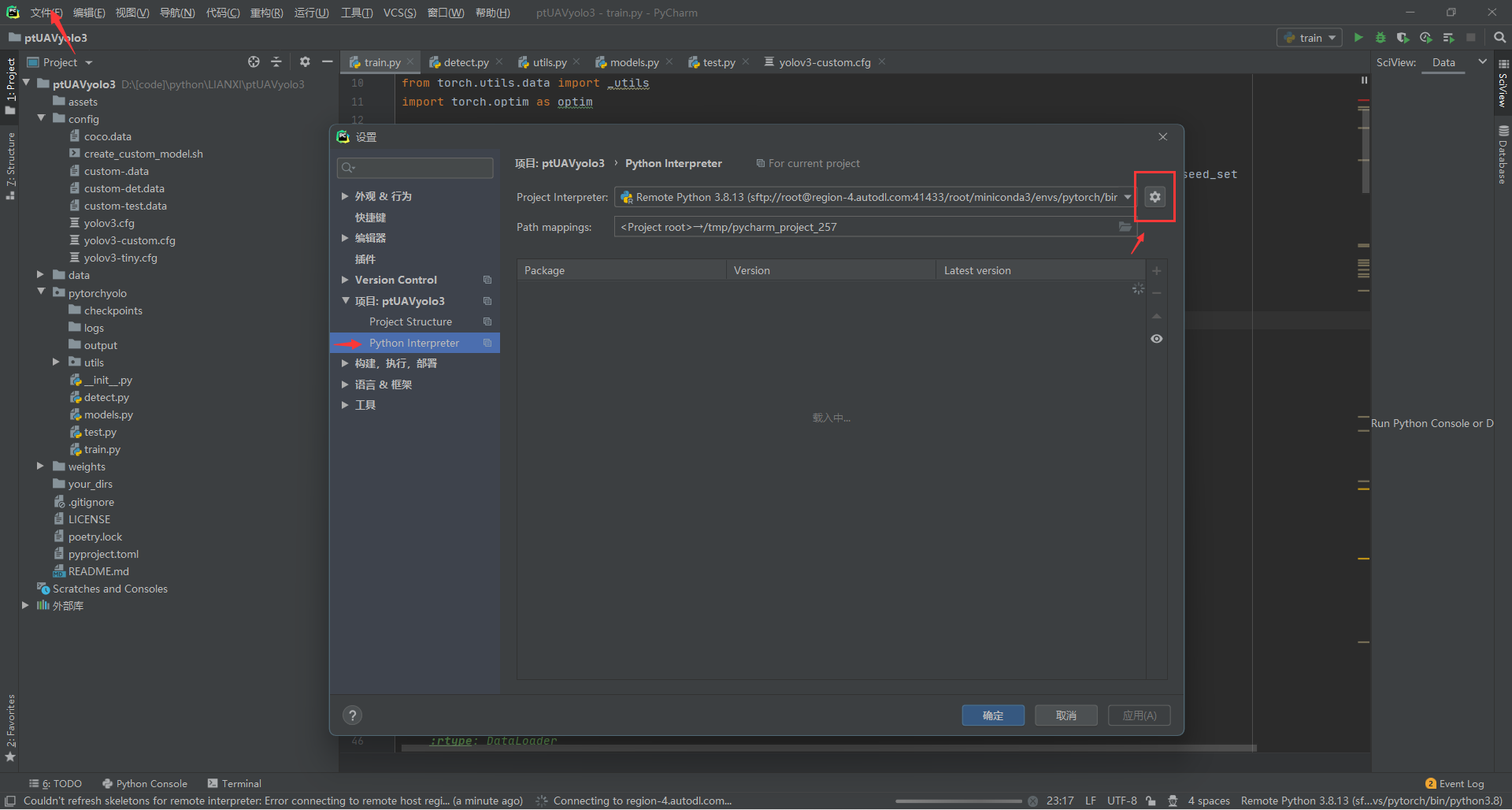
Task: Expand 工具 settings section
Action: pyautogui.click(x=345, y=404)
